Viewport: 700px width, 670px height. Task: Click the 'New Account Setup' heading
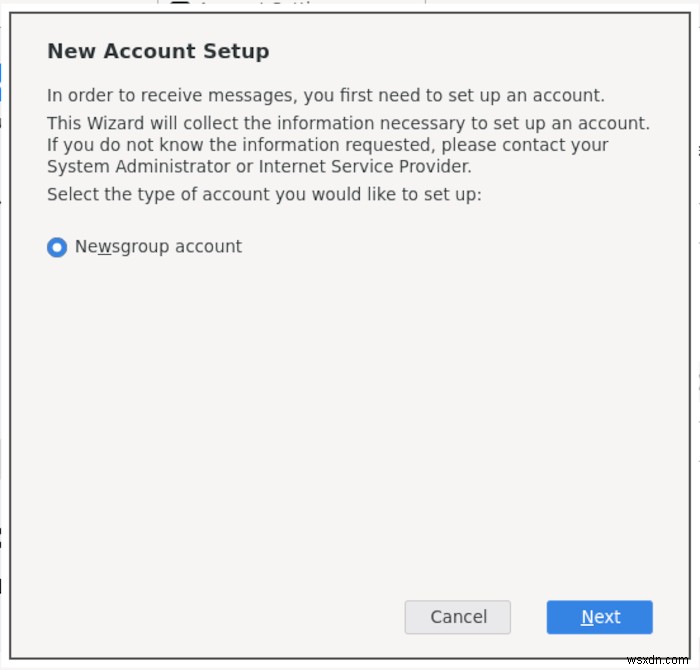(158, 51)
